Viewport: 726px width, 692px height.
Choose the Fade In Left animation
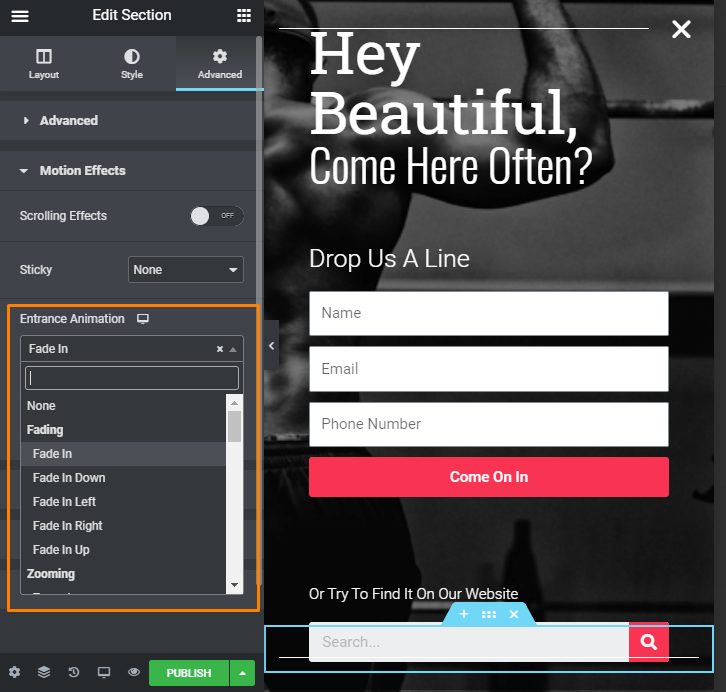coord(124,502)
